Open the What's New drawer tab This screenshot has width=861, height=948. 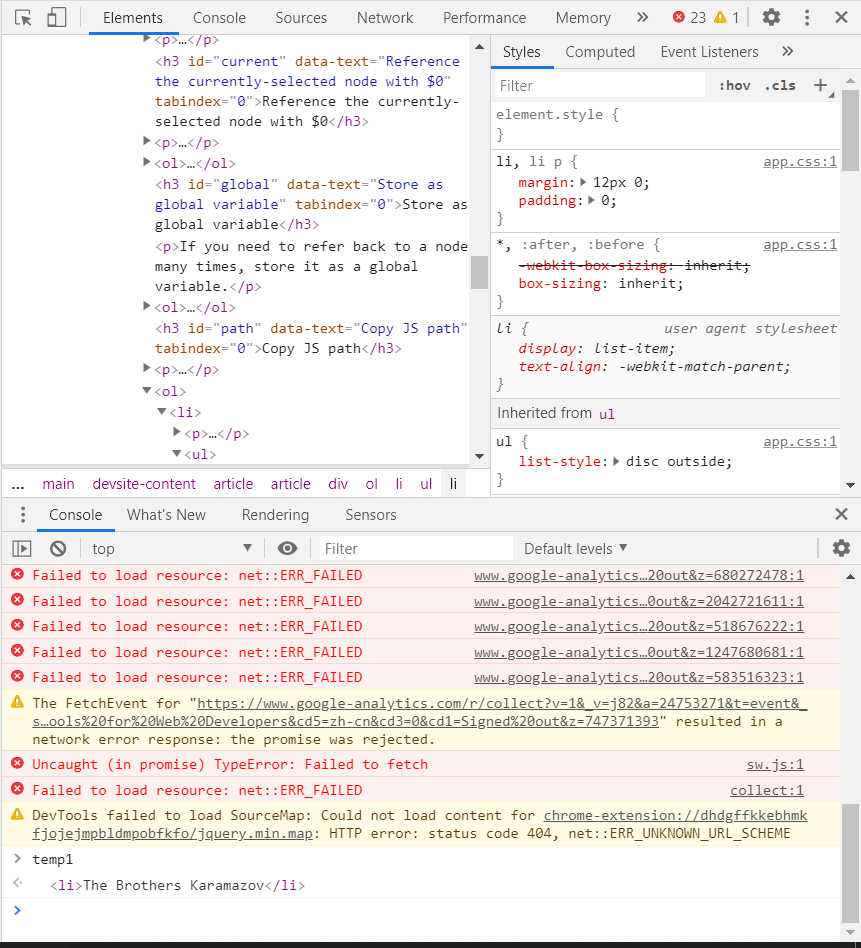click(166, 515)
